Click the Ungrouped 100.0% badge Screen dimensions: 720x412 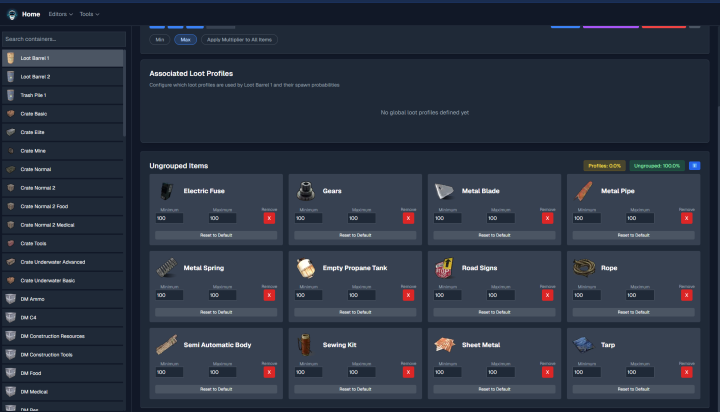click(657, 166)
